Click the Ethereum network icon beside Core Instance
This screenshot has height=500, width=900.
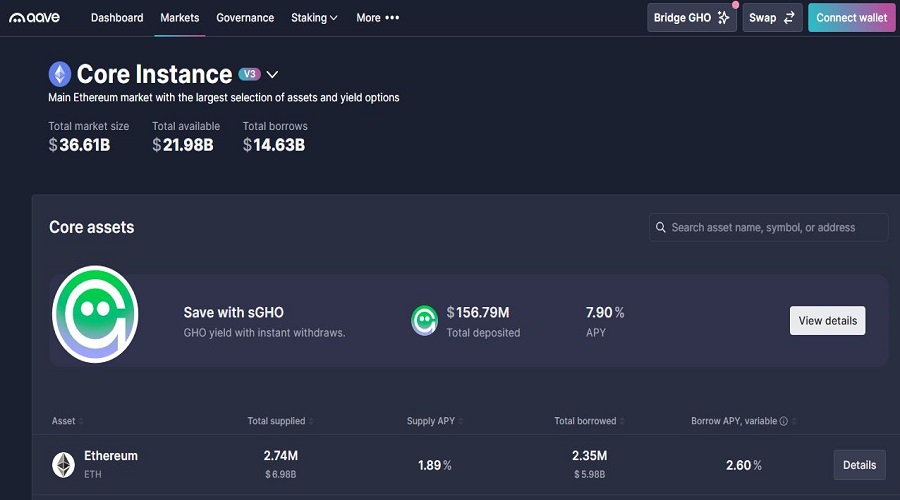click(60, 74)
